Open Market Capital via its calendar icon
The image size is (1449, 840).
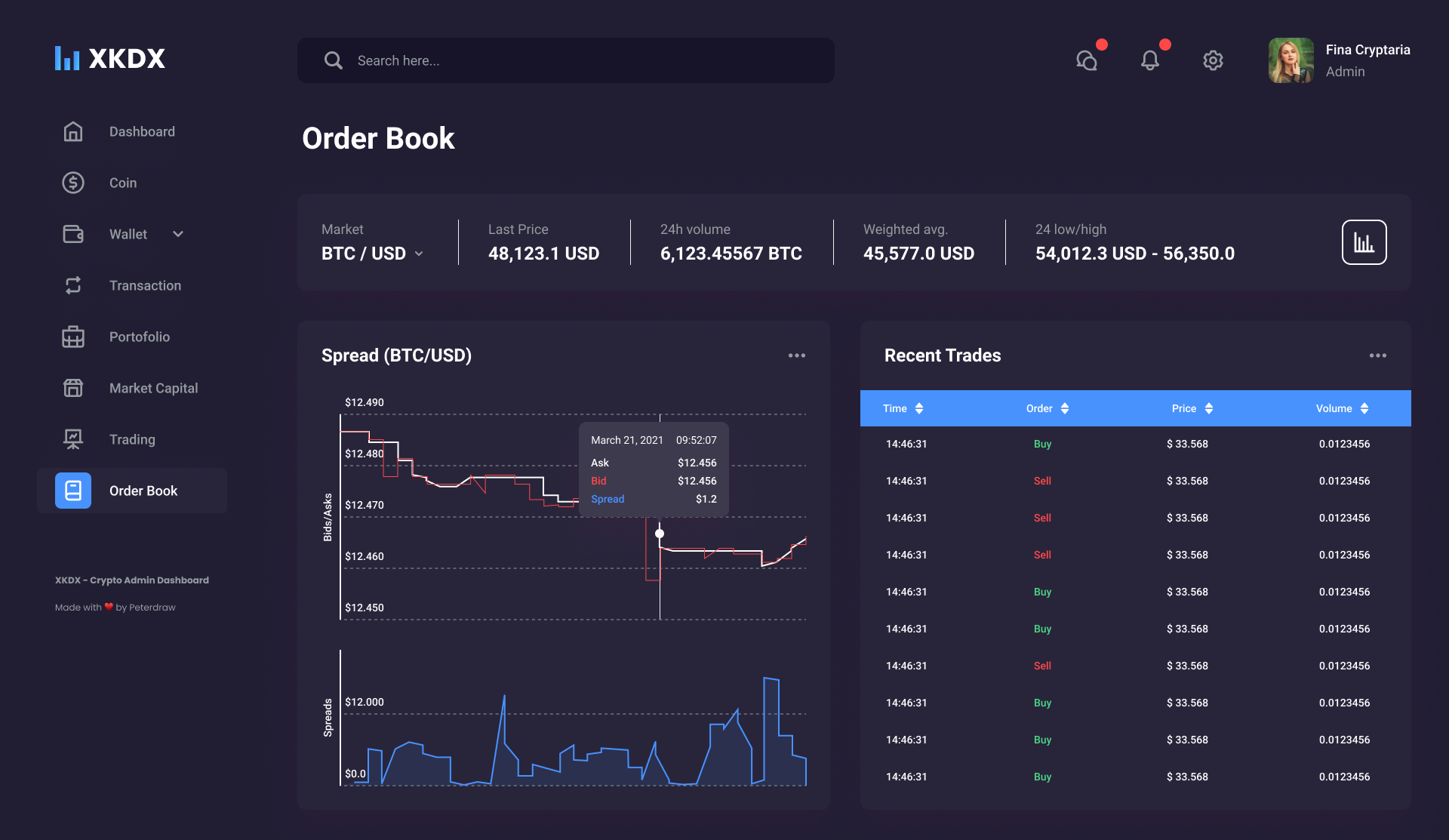pyautogui.click(x=73, y=388)
